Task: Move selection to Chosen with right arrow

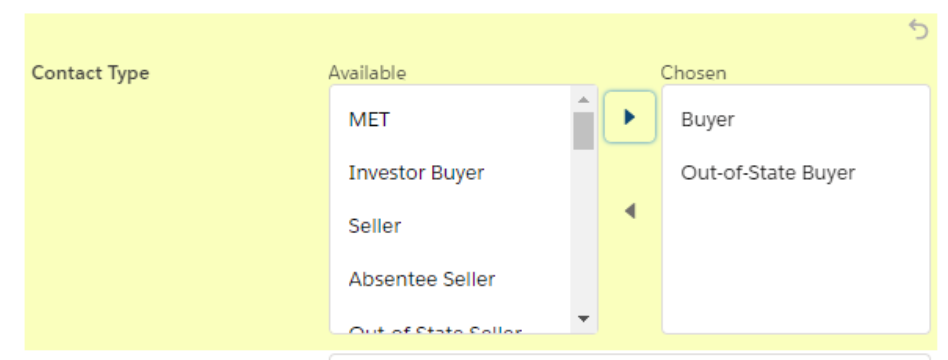Action: tap(630, 117)
